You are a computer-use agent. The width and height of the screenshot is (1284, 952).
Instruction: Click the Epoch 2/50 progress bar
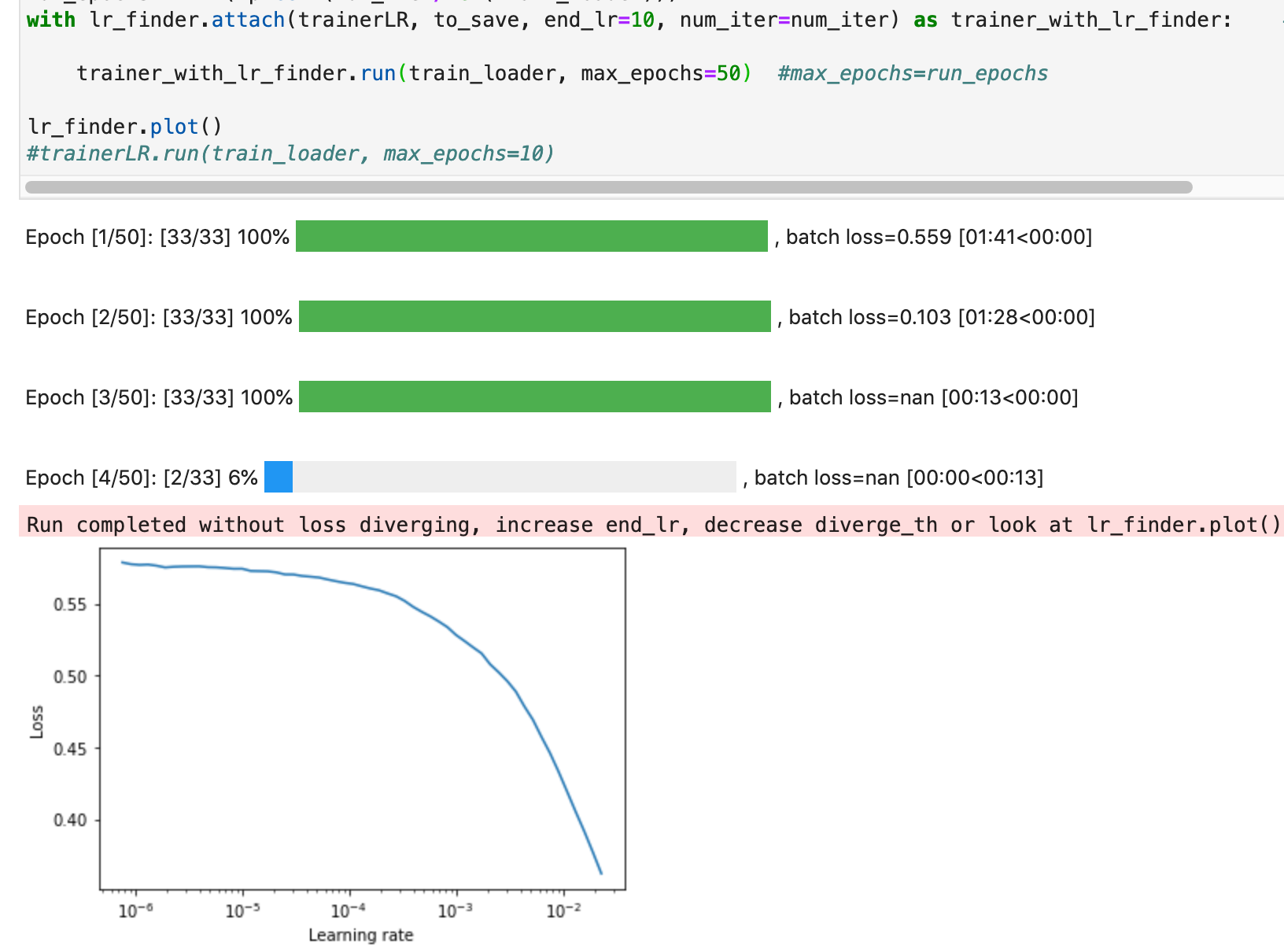point(535,317)
